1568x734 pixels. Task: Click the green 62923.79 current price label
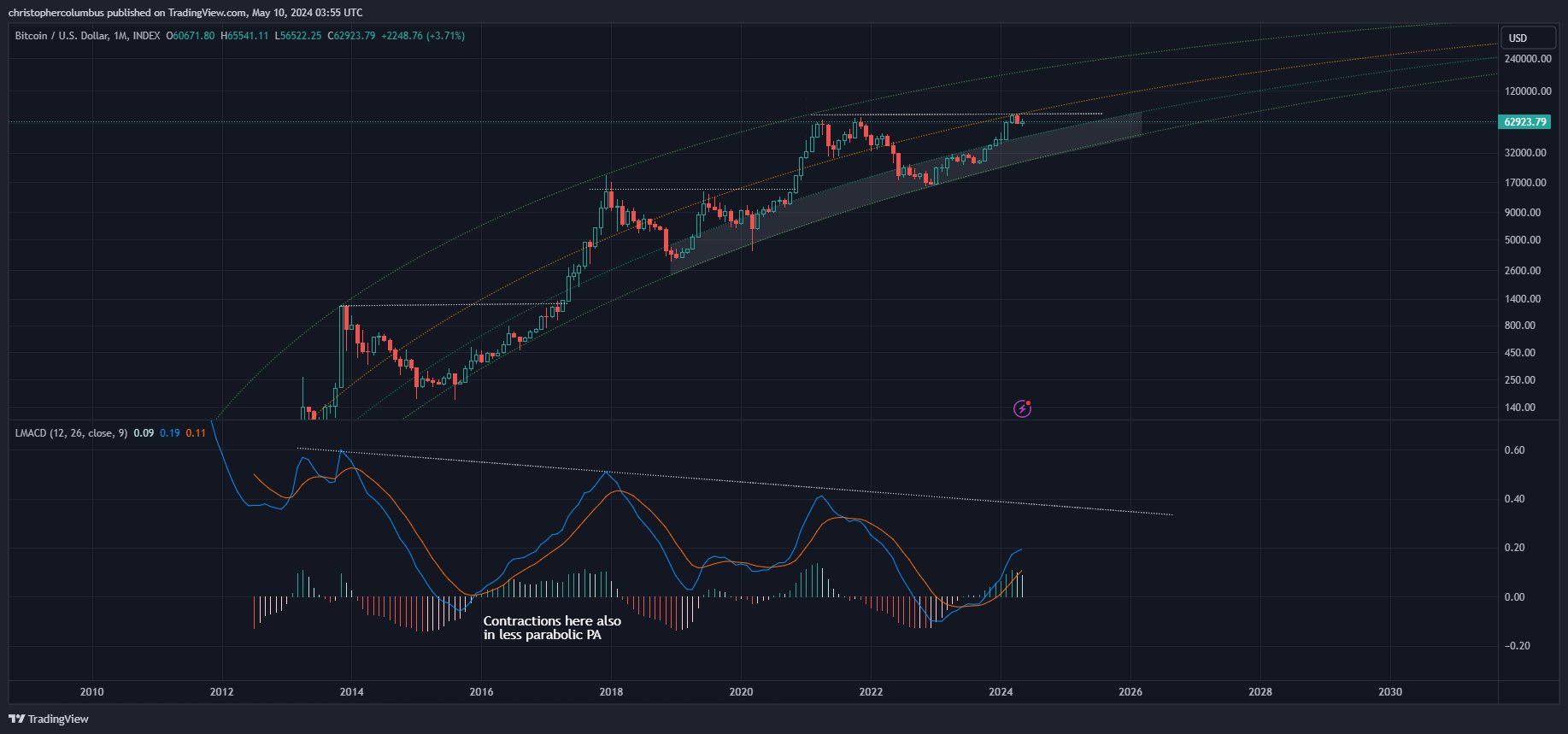1525,122
